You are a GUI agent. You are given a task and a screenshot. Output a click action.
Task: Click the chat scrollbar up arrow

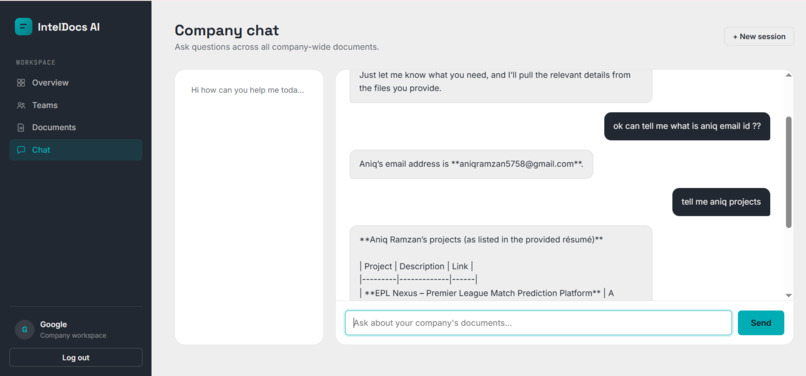point(789,76)
